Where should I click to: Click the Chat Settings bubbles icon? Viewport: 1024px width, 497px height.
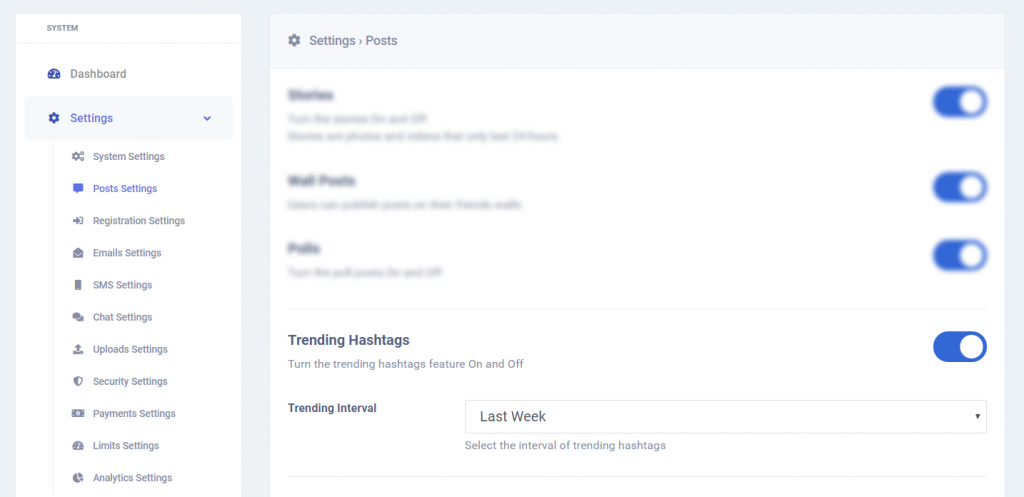78,317
